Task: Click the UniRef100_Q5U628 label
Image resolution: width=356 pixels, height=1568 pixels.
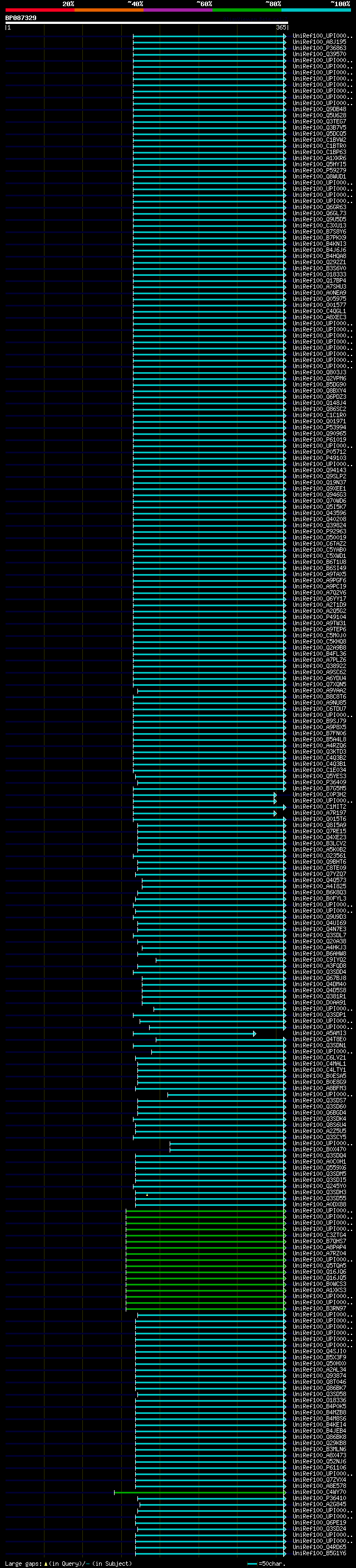Action: tap(319, 116)
